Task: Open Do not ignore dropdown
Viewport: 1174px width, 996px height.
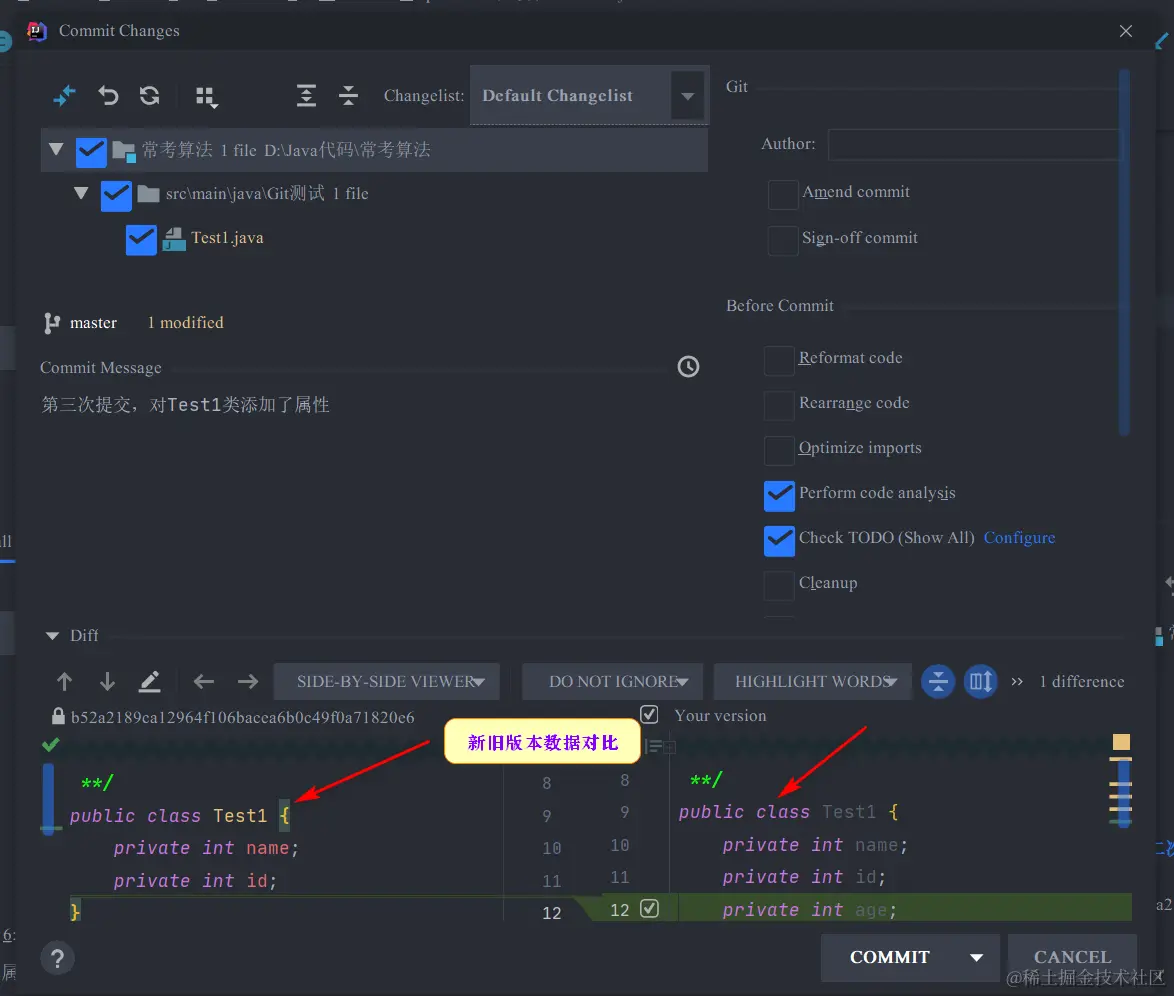Action: click(612, 681)
